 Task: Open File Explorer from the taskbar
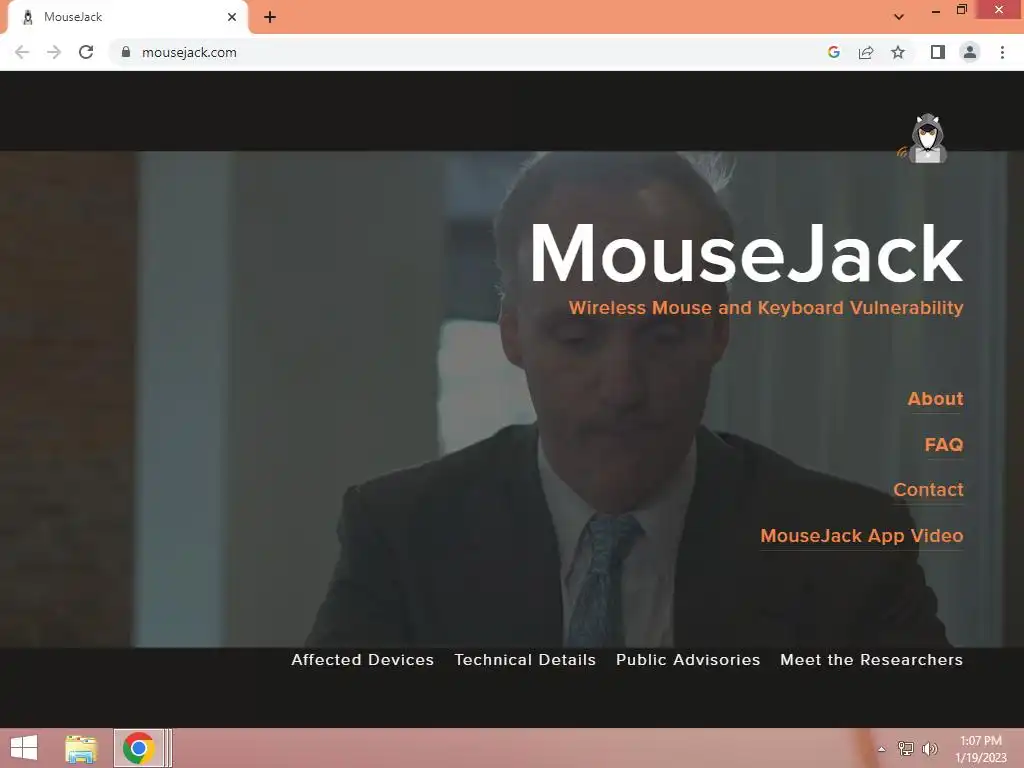pyautogui.click(x=81, y=748)
